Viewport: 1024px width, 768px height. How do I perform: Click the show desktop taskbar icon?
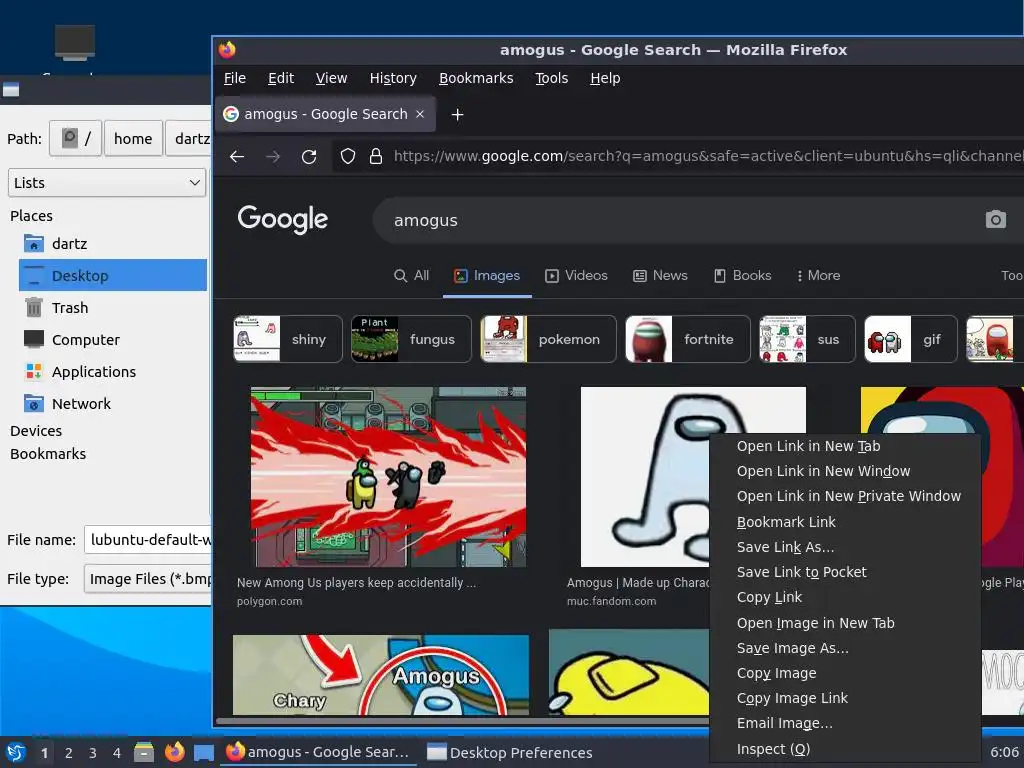click(x=204, y=752)
